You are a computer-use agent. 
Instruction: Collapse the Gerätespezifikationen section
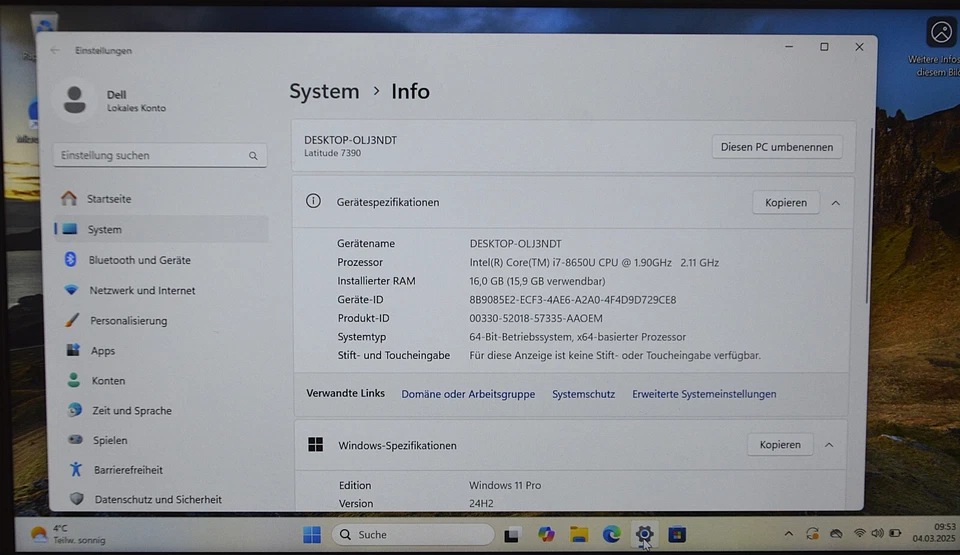836,203
